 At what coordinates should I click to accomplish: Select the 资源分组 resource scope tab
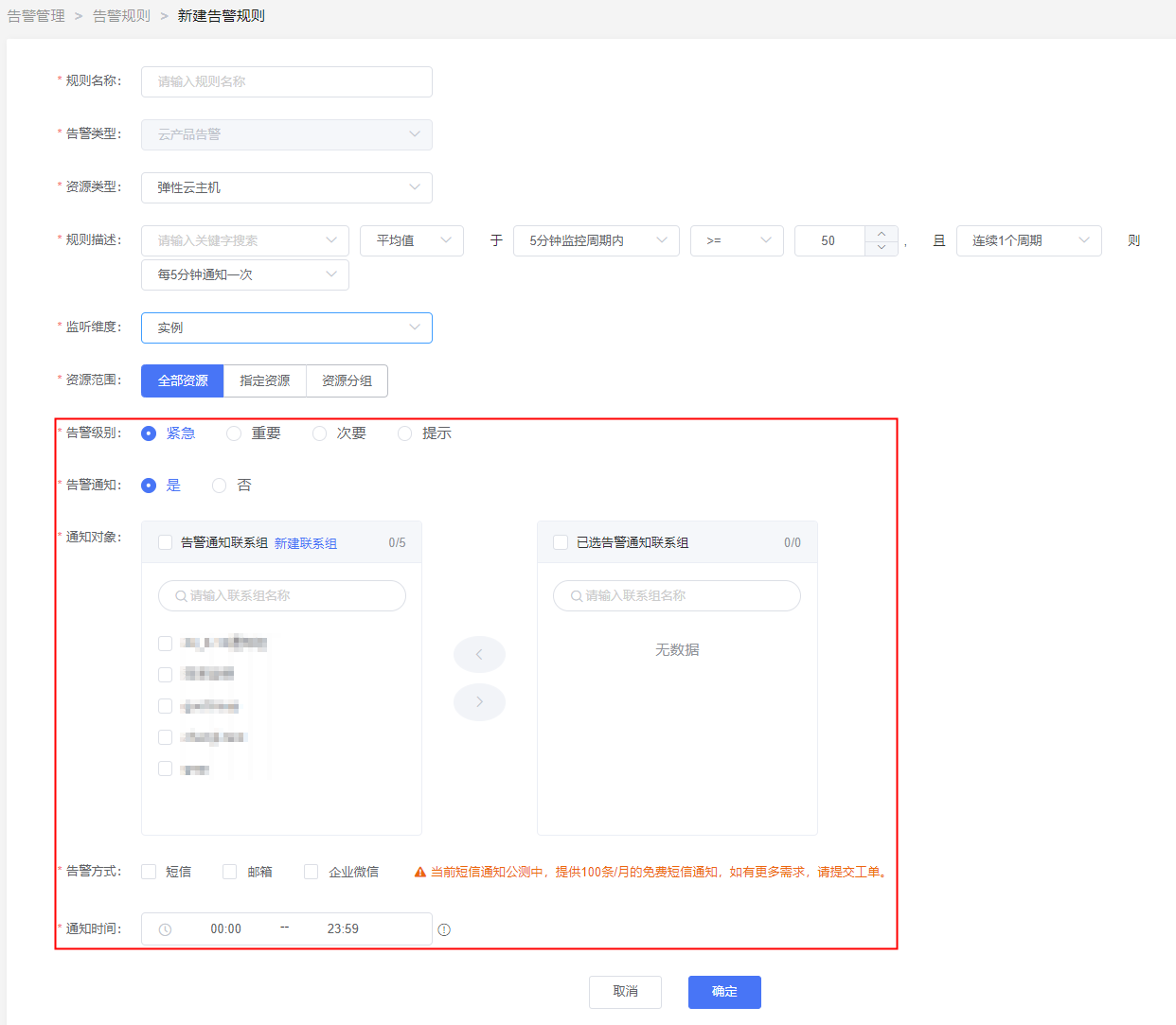347,380
